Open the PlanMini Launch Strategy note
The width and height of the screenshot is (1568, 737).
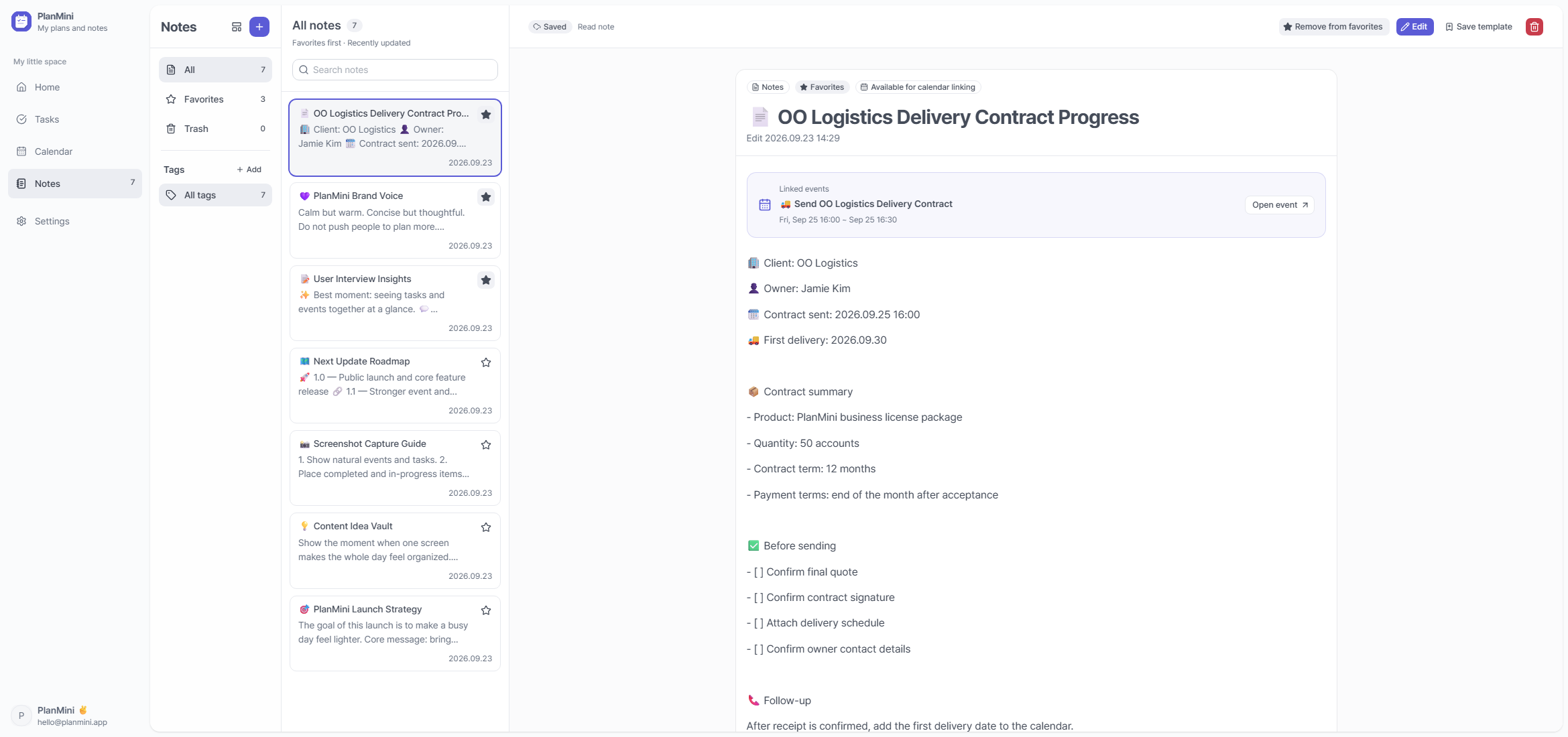click(x=395, y=633)
